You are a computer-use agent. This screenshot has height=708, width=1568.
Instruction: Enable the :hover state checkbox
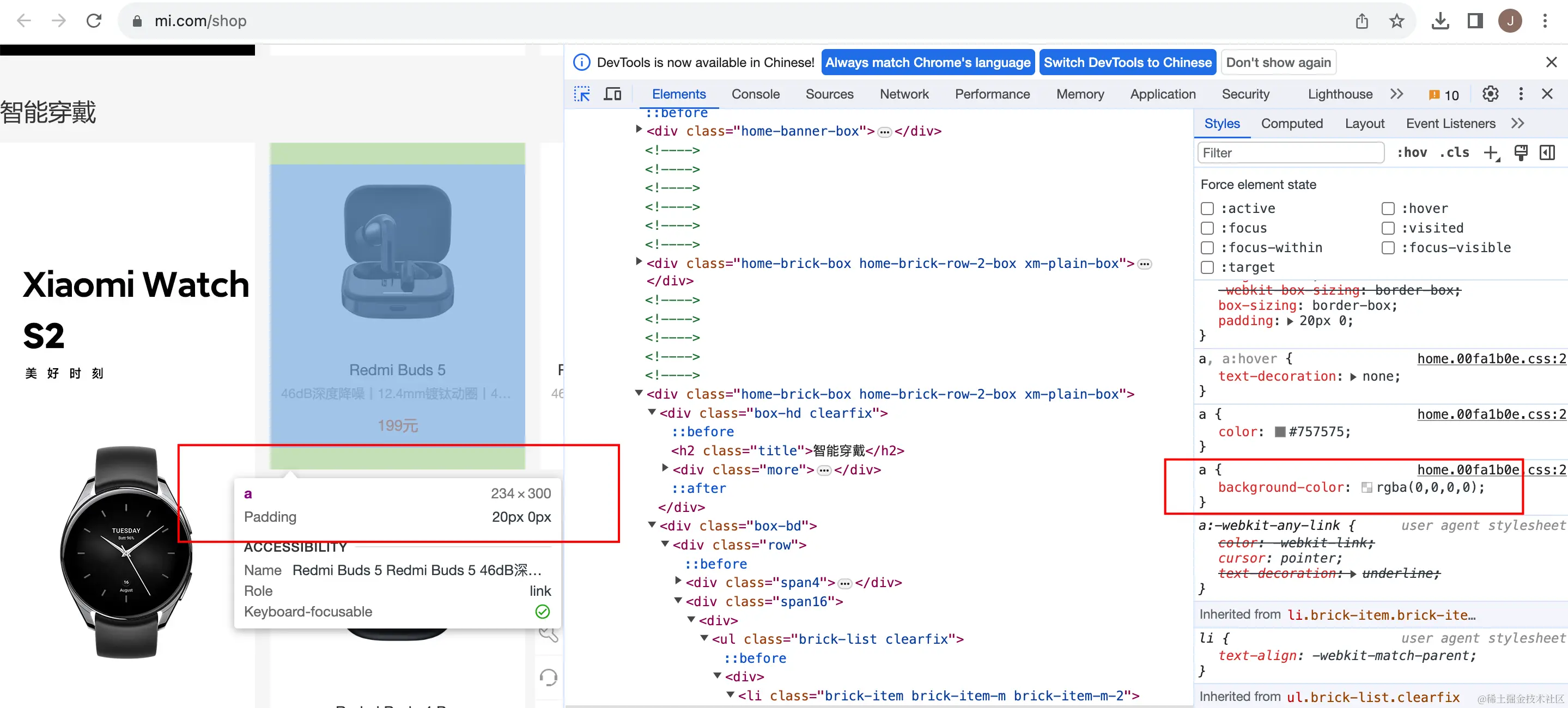pyautogui.click(x=1388, y=209)
